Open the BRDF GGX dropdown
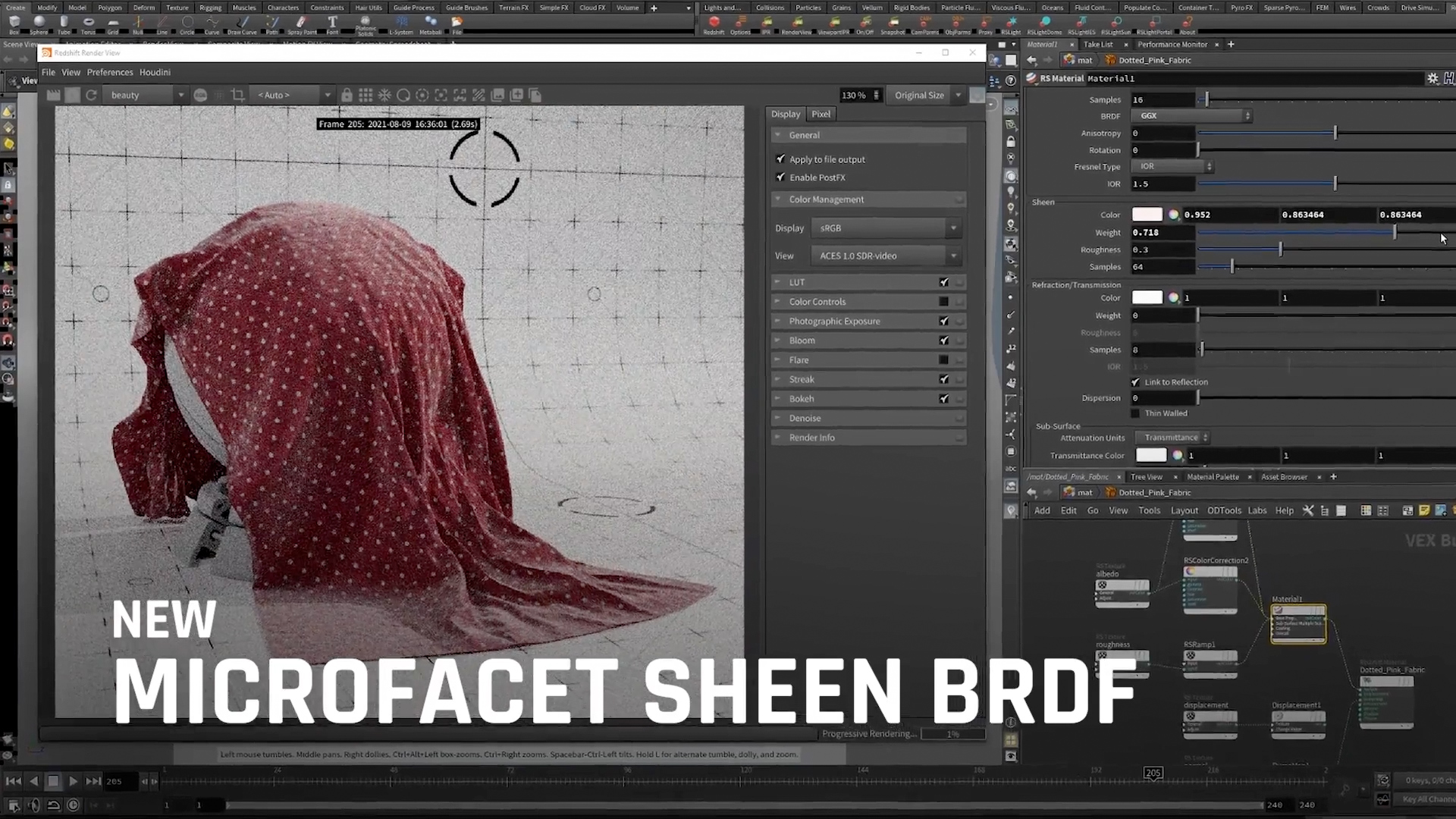The width and height of the screenshot is (1456, 819). [1191, 116]
